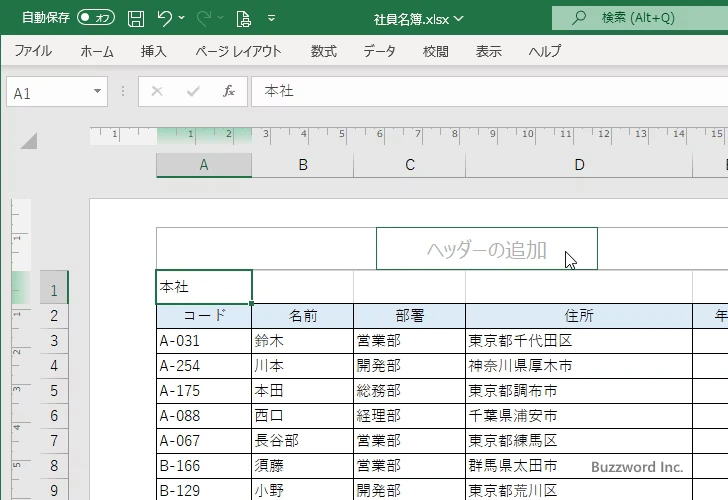Click the Select All corner triangle
This screenshot has height=500, width=728.
click(28, 141)
